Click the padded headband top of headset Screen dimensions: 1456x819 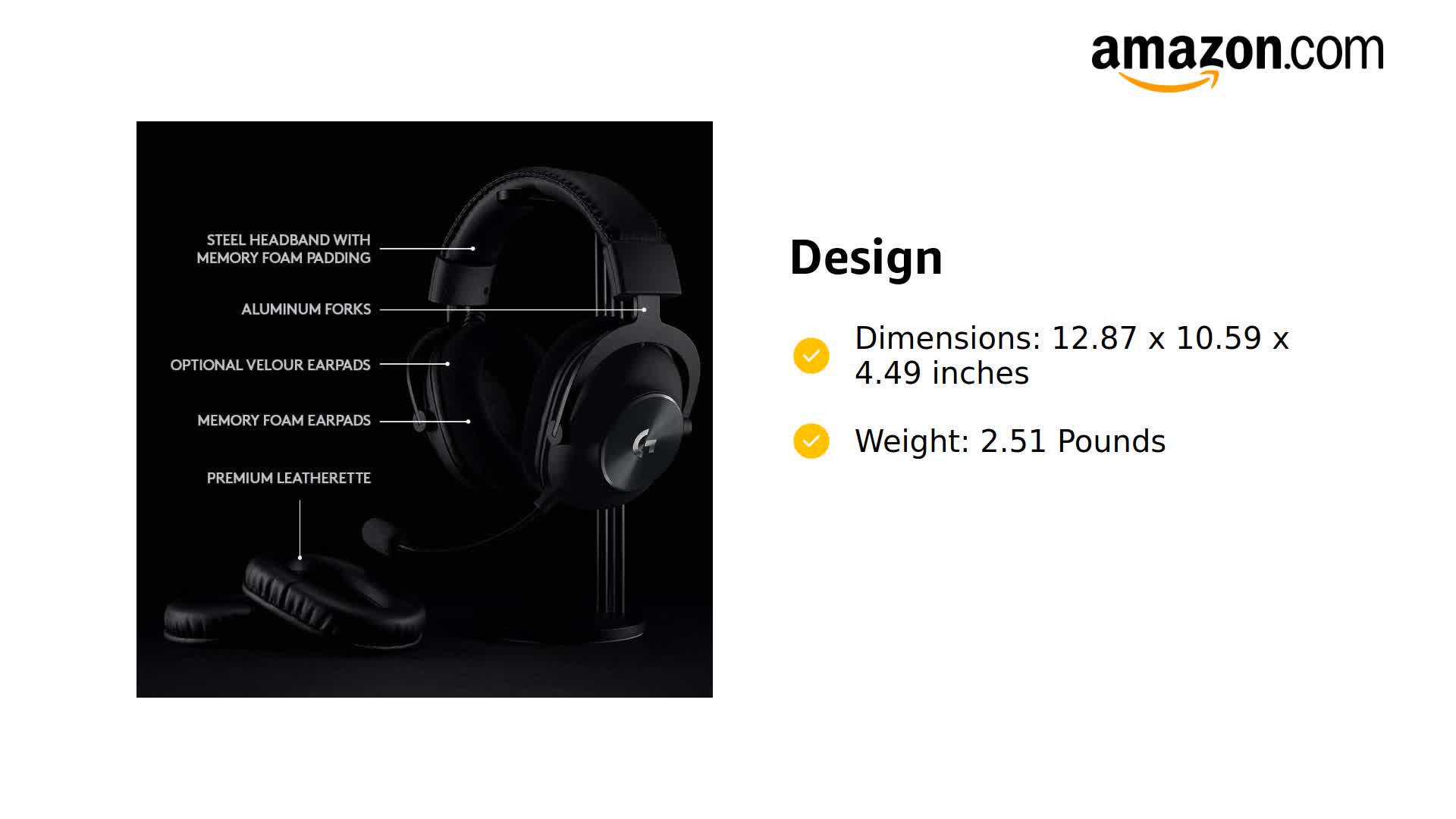[x=561, y=197]
